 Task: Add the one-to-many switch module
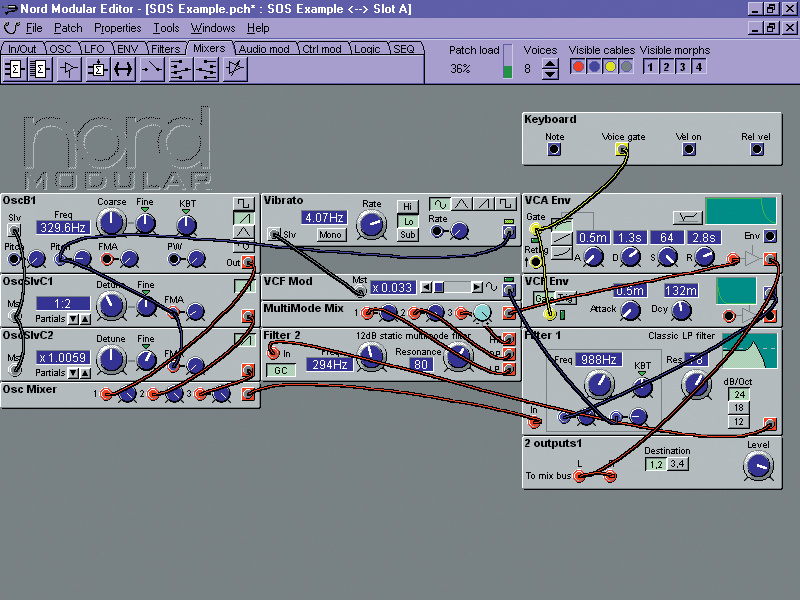[x=207, y=69]
